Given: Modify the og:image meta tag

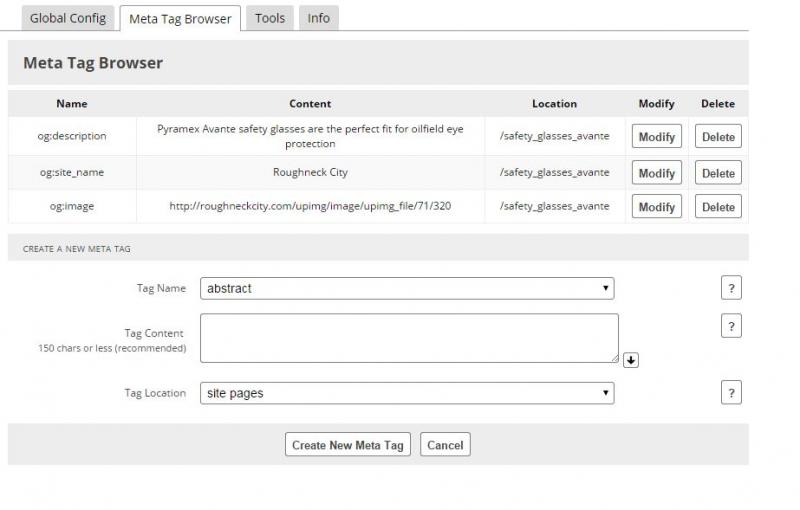Looking at the screenshot, I should (656, 207).
